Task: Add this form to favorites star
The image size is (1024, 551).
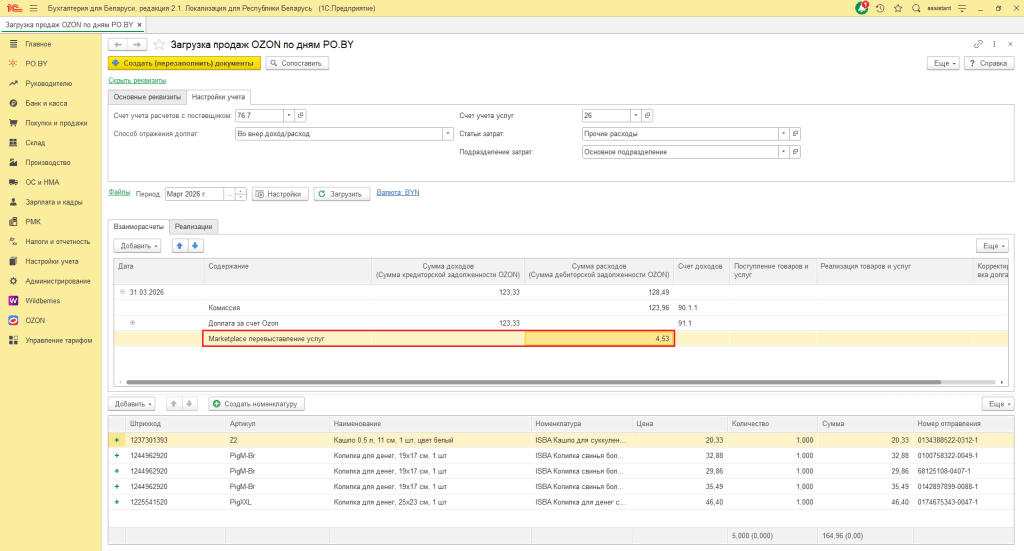Action: (159, 44)
